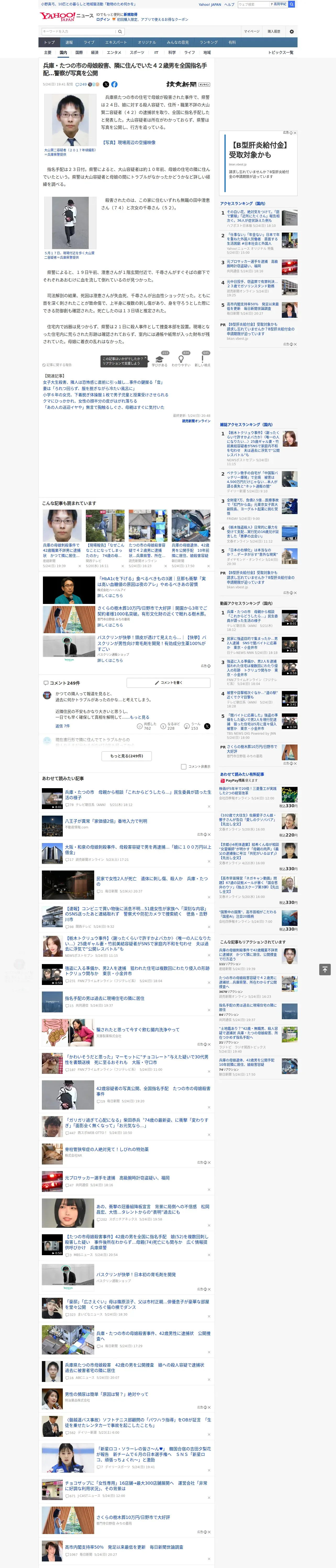The height and width of the screenshot is (1568, 336).
Task: Open the ランキング navigation tab
Action: coord(209,43)
